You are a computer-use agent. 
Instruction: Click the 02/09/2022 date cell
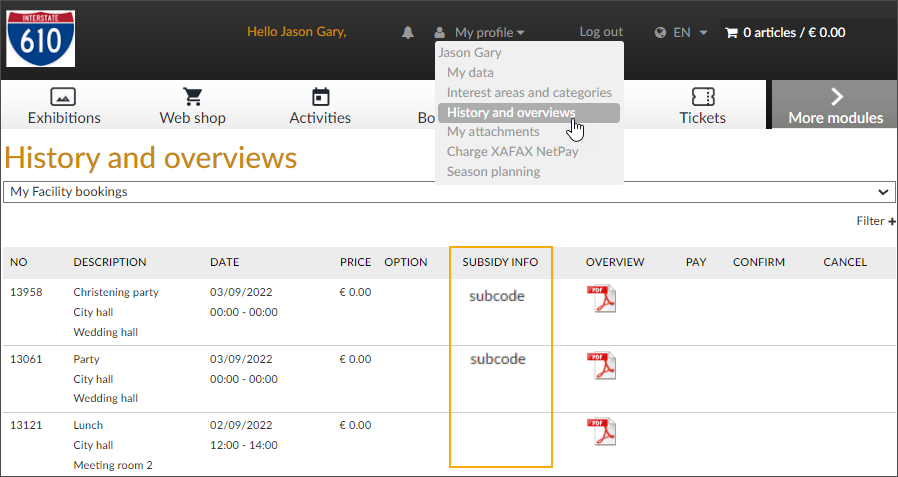pyautogui.click(x=241, y=425)
